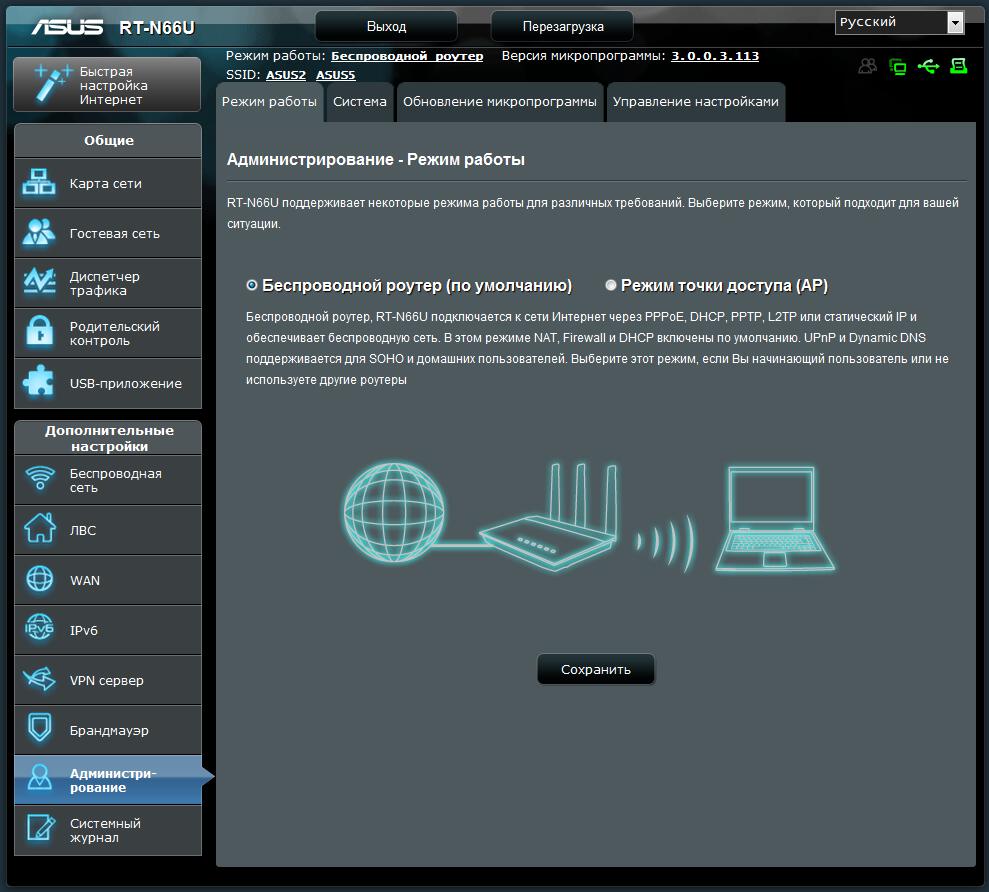Click the Quick Internet Setup wand icon
The width and height of the screenshot is (989, 892).
pyautogui.click(x=52, y=83)
